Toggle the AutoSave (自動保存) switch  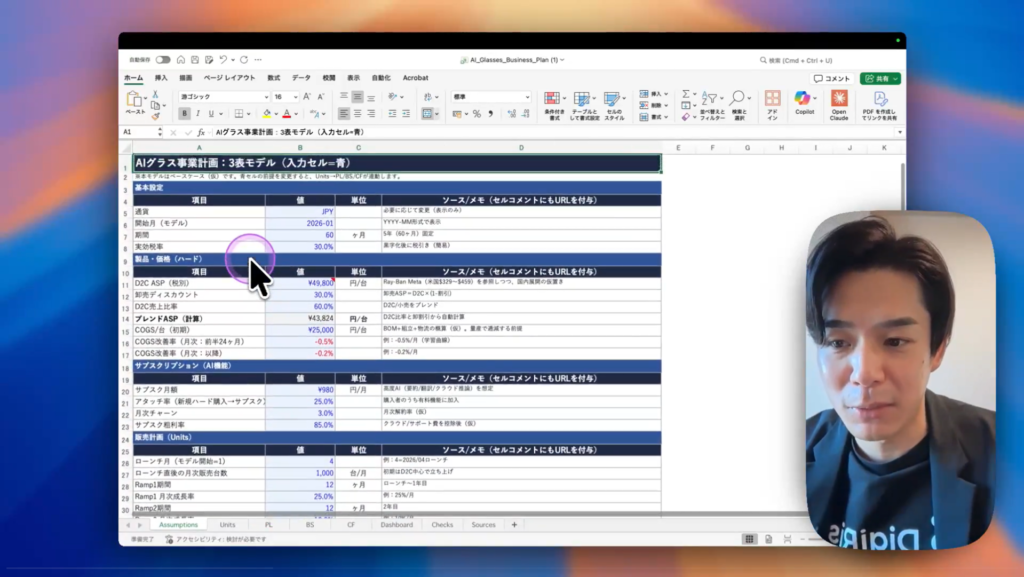[x=162, y=60]
